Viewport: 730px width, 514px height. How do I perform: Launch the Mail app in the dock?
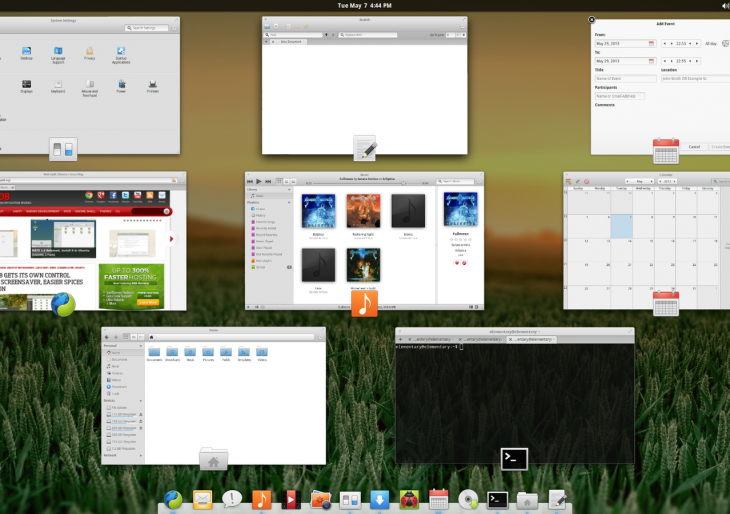click(203, 499)
